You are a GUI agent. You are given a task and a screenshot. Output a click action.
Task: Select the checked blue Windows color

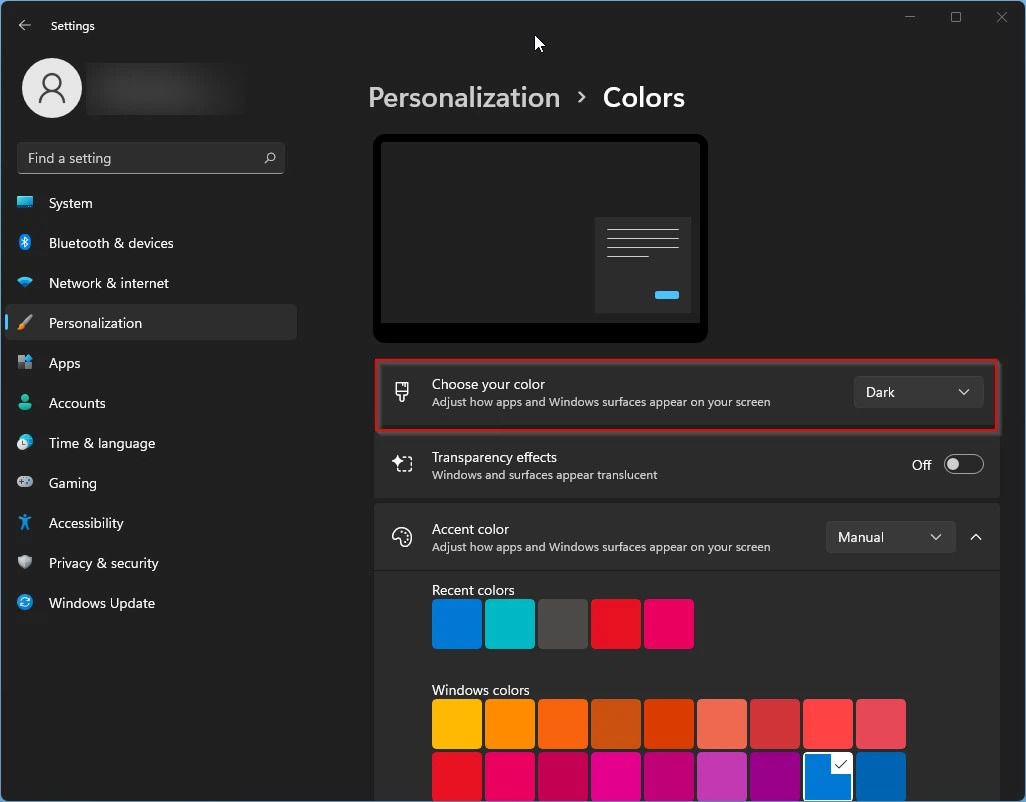click(828, 776)
